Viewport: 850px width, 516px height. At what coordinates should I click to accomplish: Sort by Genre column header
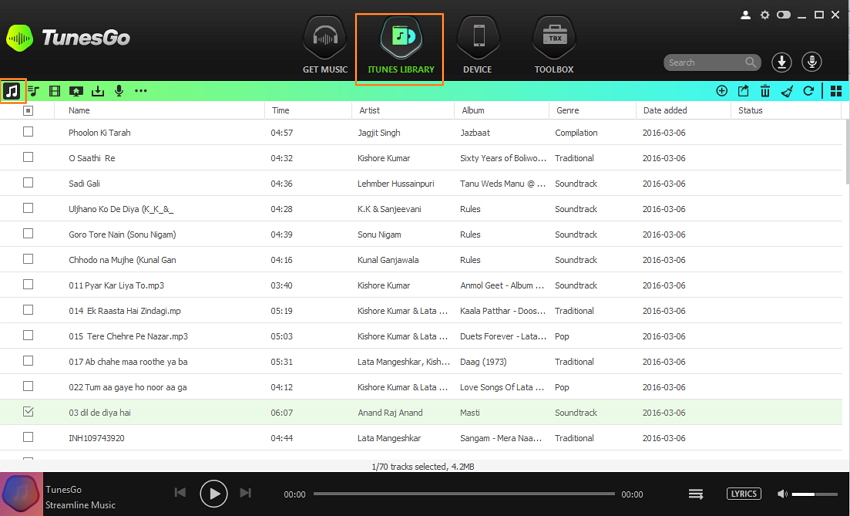pyautogui.click(x=568, y=111)
